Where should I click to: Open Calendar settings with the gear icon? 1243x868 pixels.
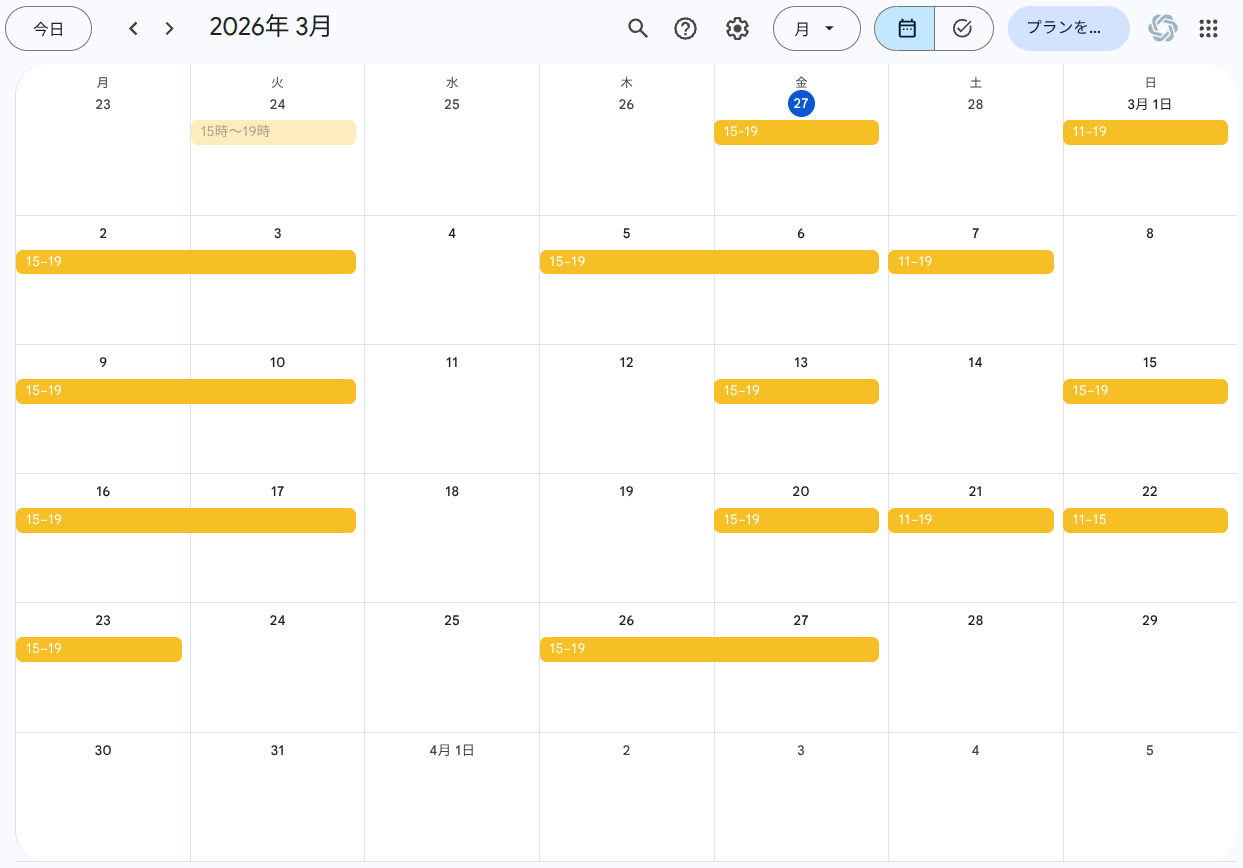coord(738,28)
